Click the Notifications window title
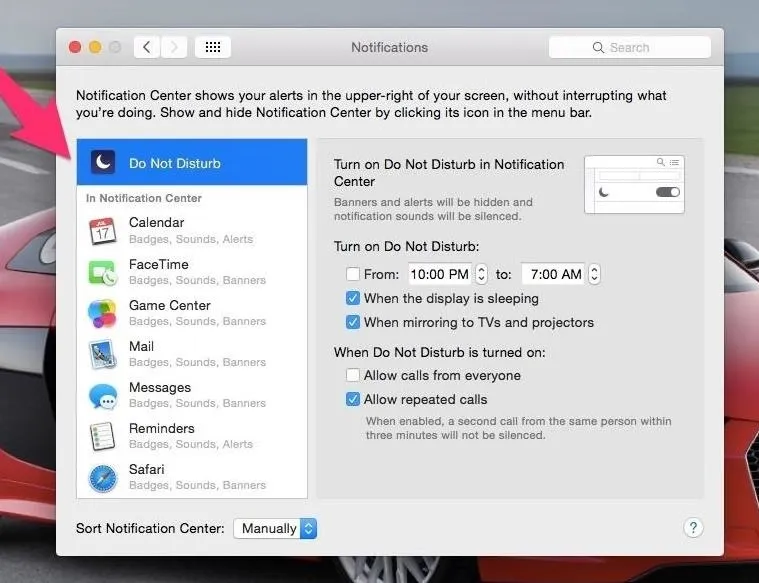The width and height of the screenshot is (759, 583). (x=390, y=47)
